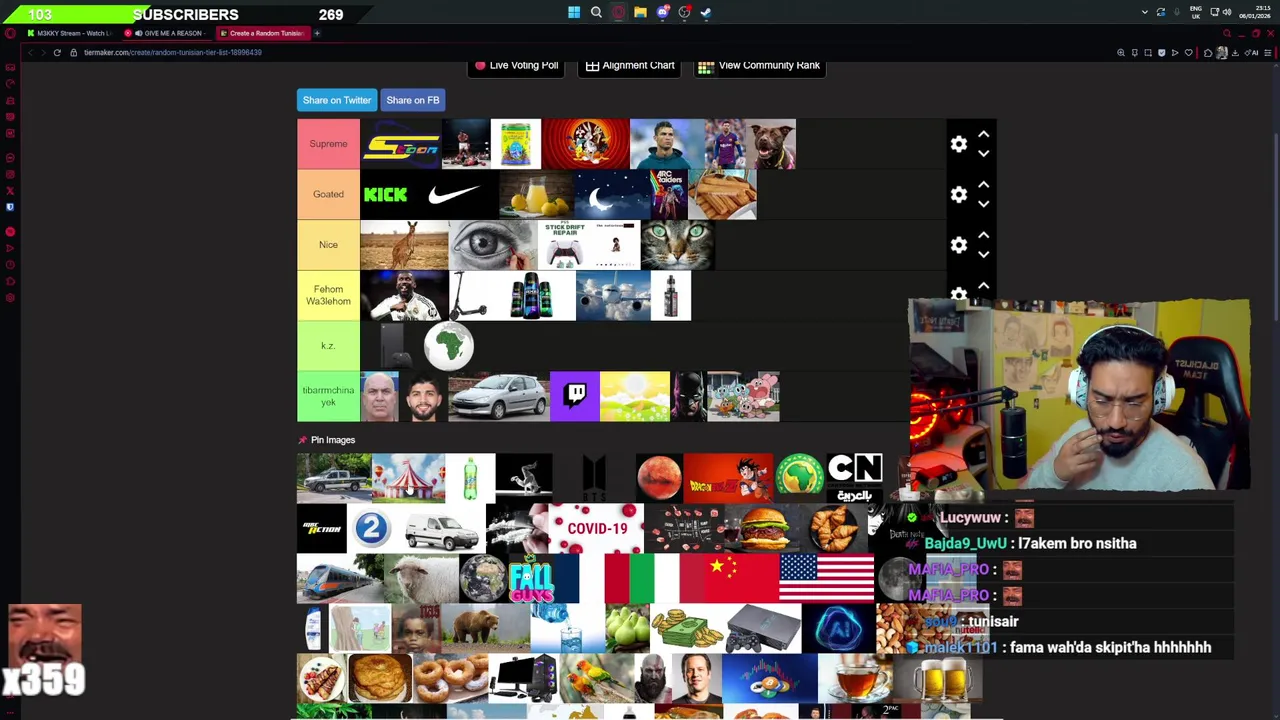The height and width of the screenshot is (720, 1280).
Task: Pick the white van image
Action: (441, 529)
